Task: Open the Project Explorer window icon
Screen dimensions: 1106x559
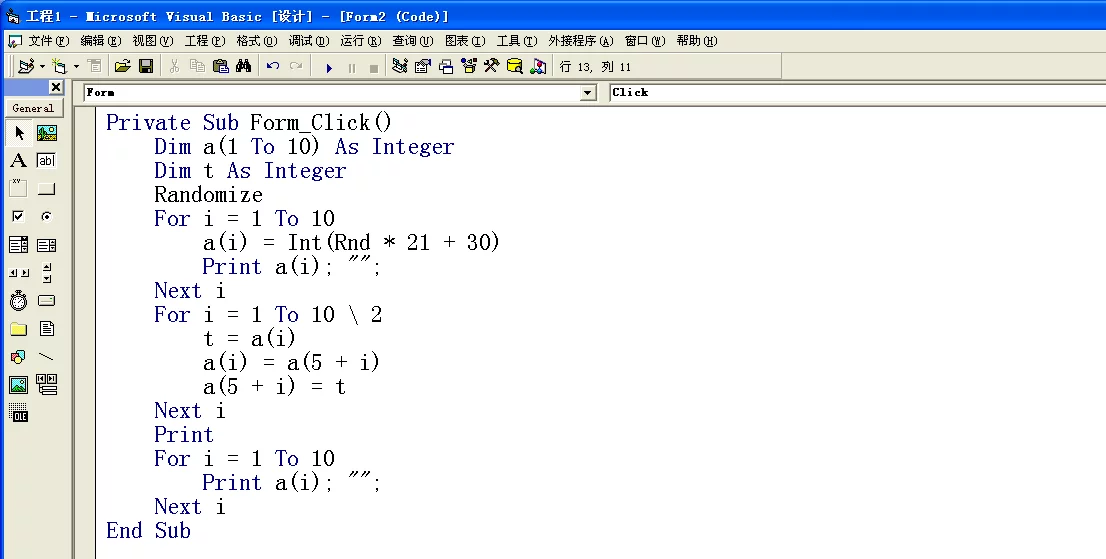Action: [x=399, y=66]
